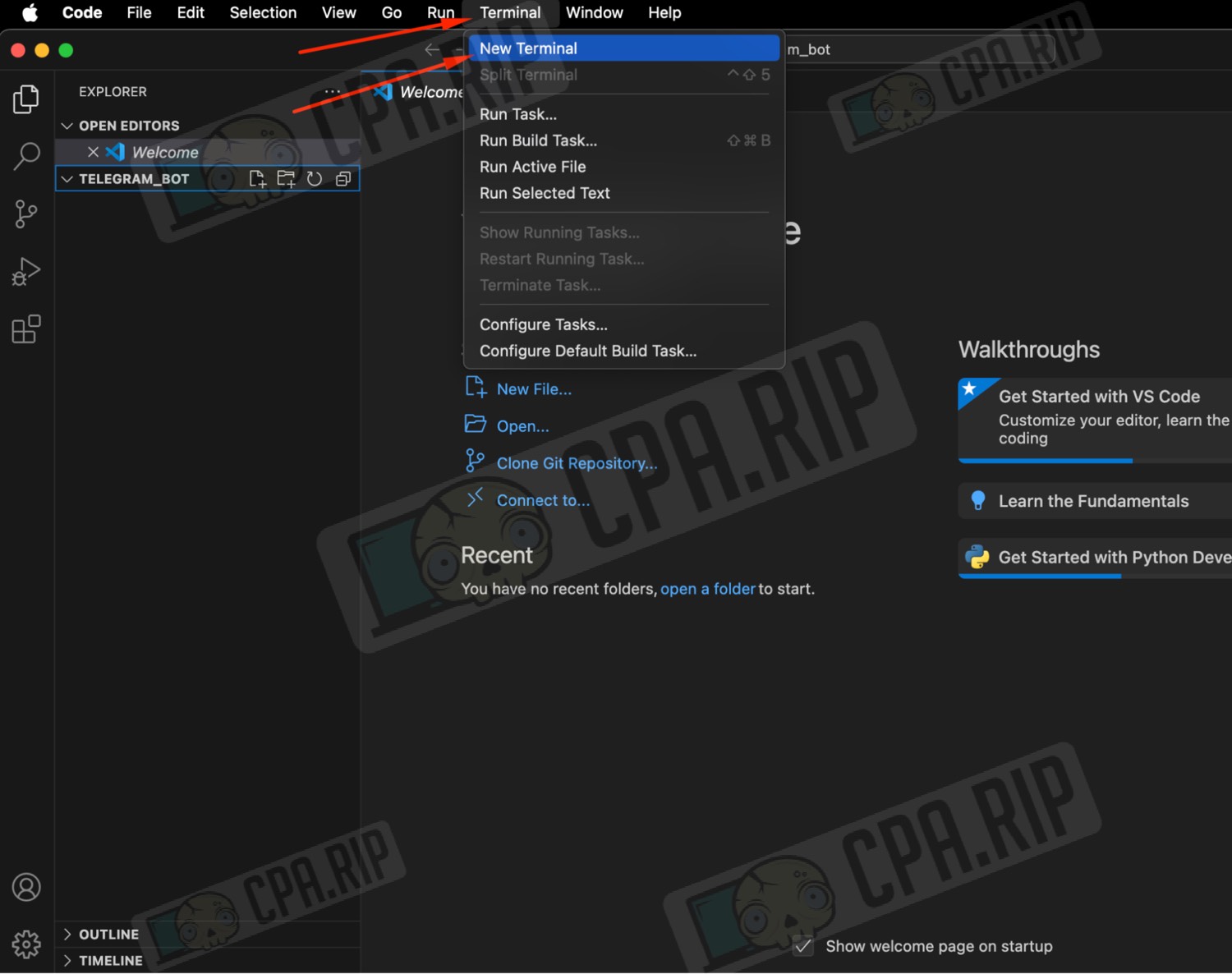
Task: Collapse the OPEN EDITORS section
Action: tap(67, 126)
